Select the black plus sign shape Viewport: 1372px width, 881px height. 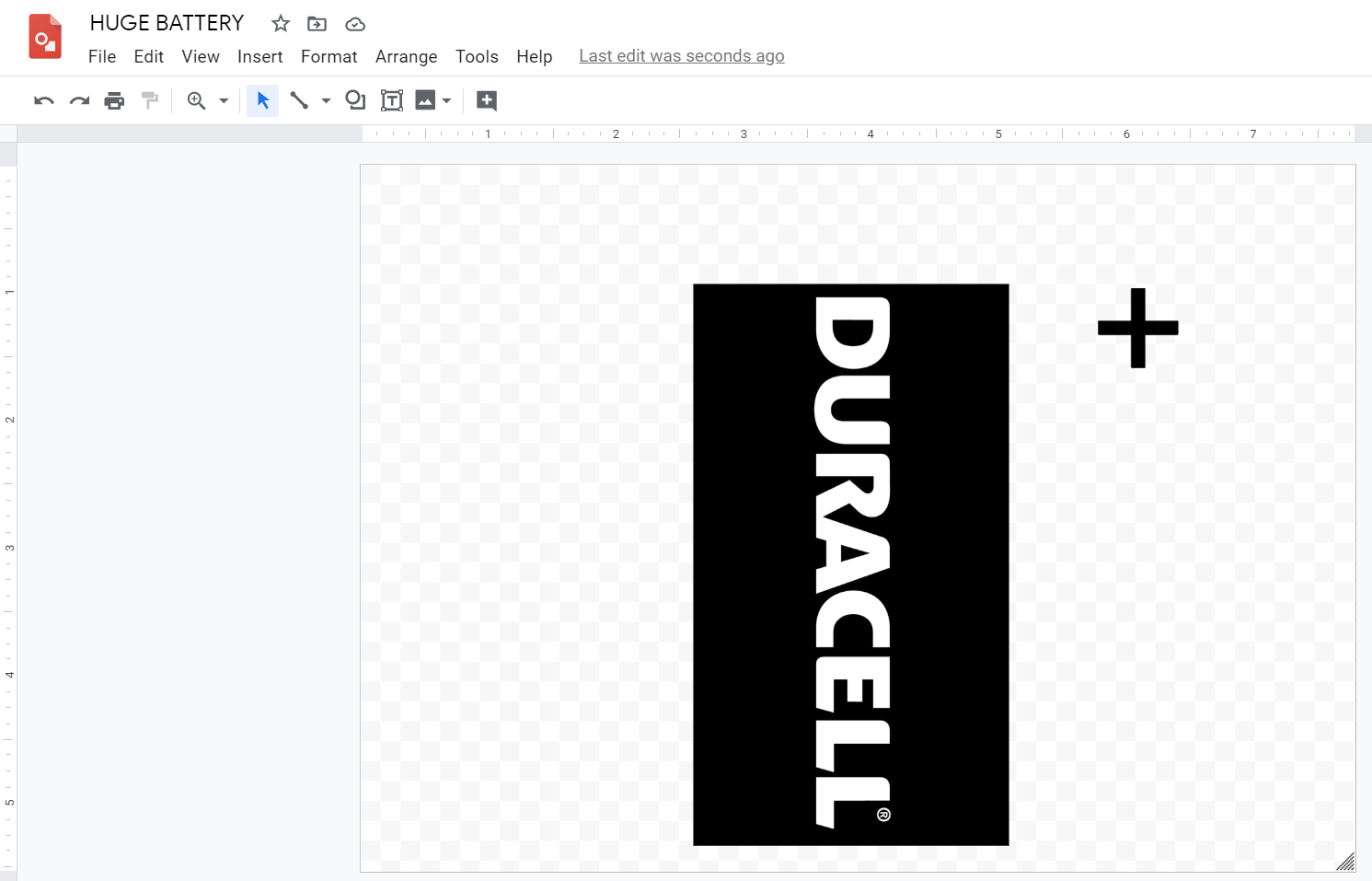tap(1138, 328)
